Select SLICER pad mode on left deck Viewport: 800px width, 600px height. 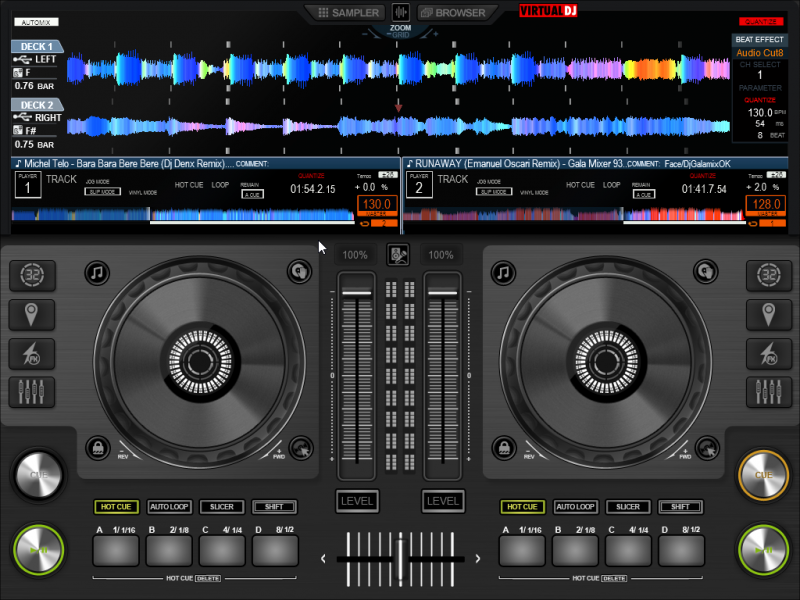(221, 507)
